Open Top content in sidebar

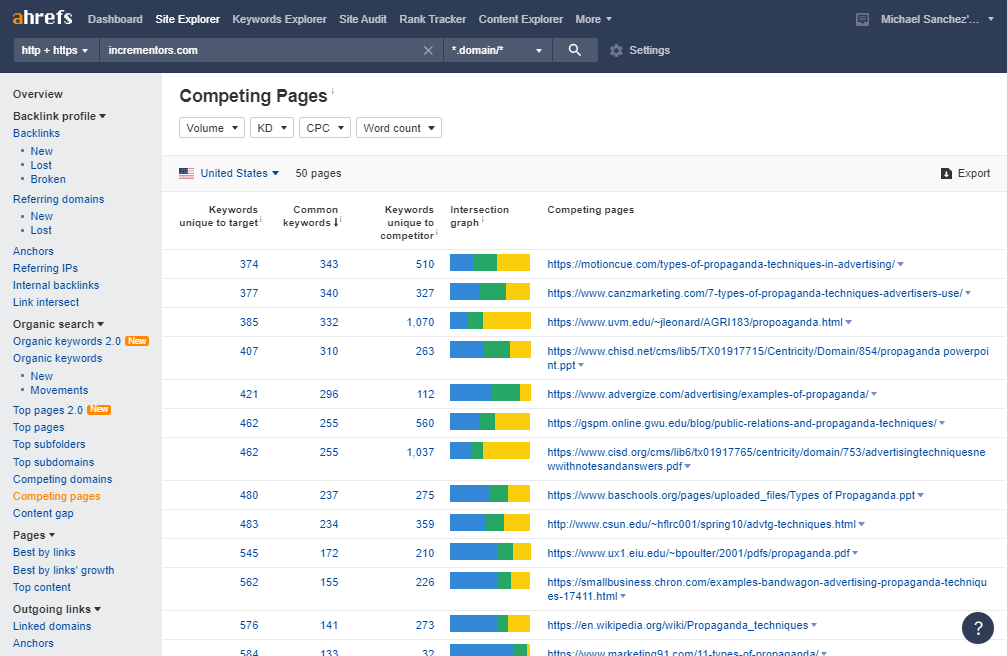[42, 587]
